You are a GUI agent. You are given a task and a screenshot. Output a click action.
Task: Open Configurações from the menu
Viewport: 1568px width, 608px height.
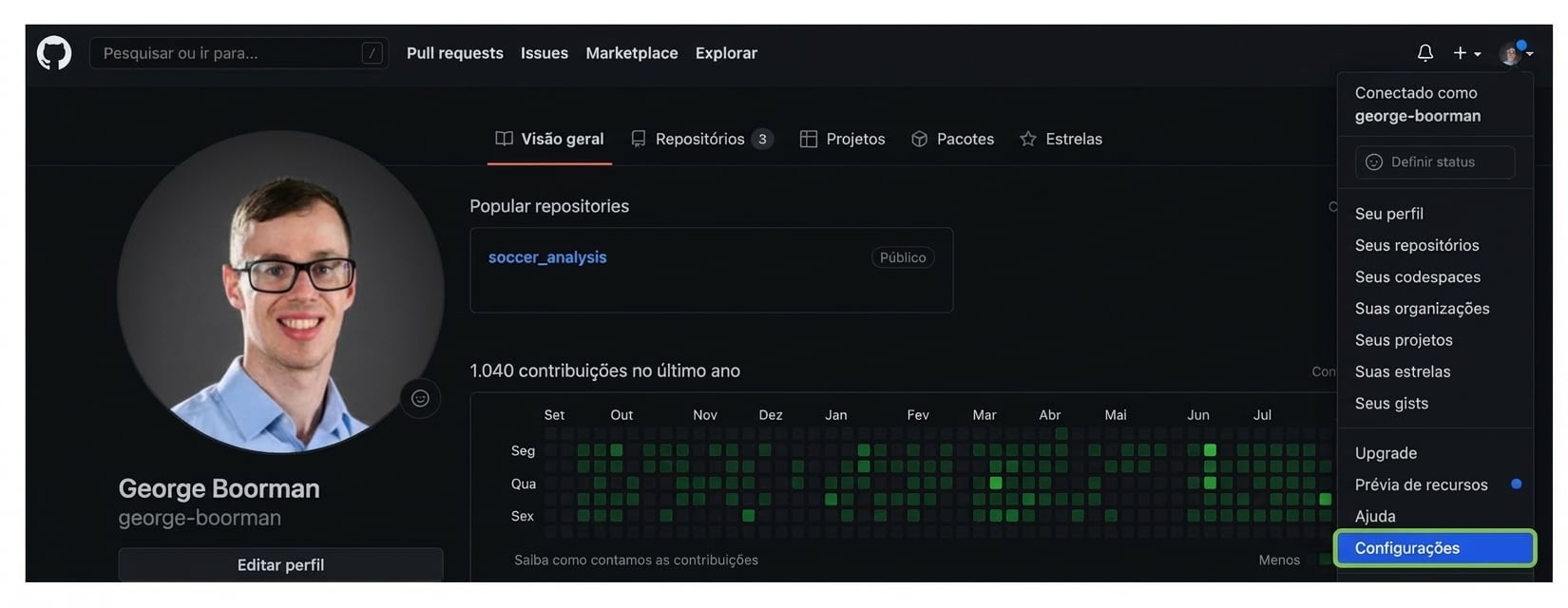(x=1435, y=548)
